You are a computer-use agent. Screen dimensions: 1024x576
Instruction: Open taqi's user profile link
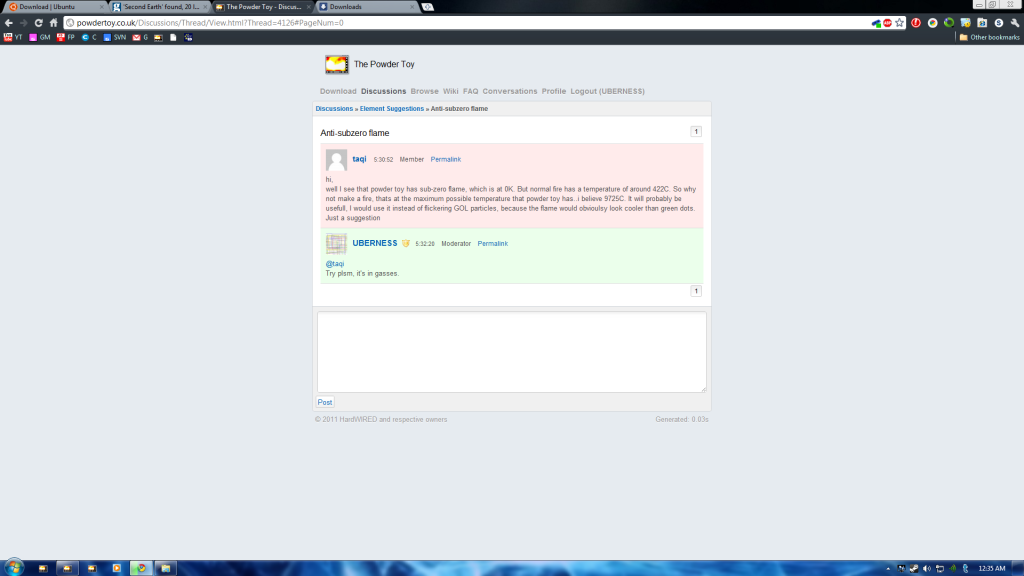359,159
